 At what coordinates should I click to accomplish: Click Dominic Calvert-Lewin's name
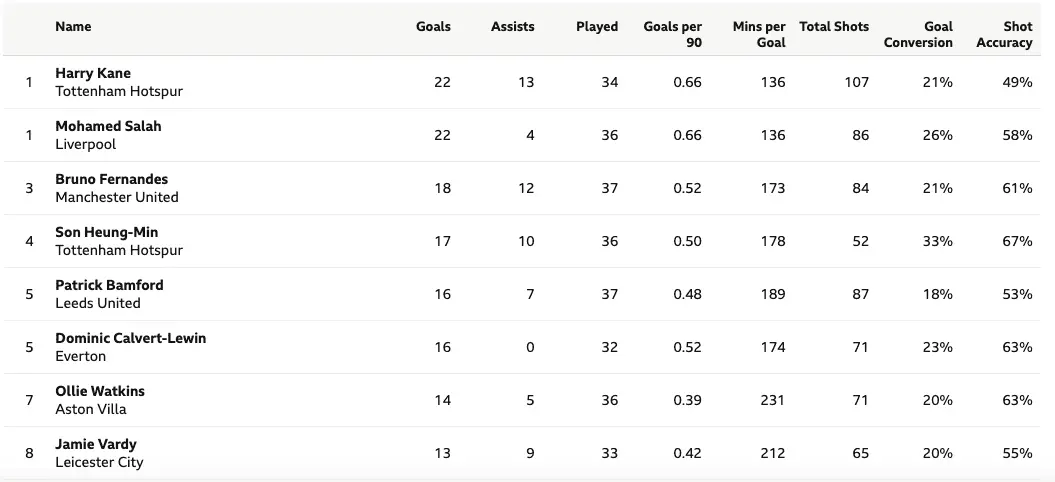point(131,338)
